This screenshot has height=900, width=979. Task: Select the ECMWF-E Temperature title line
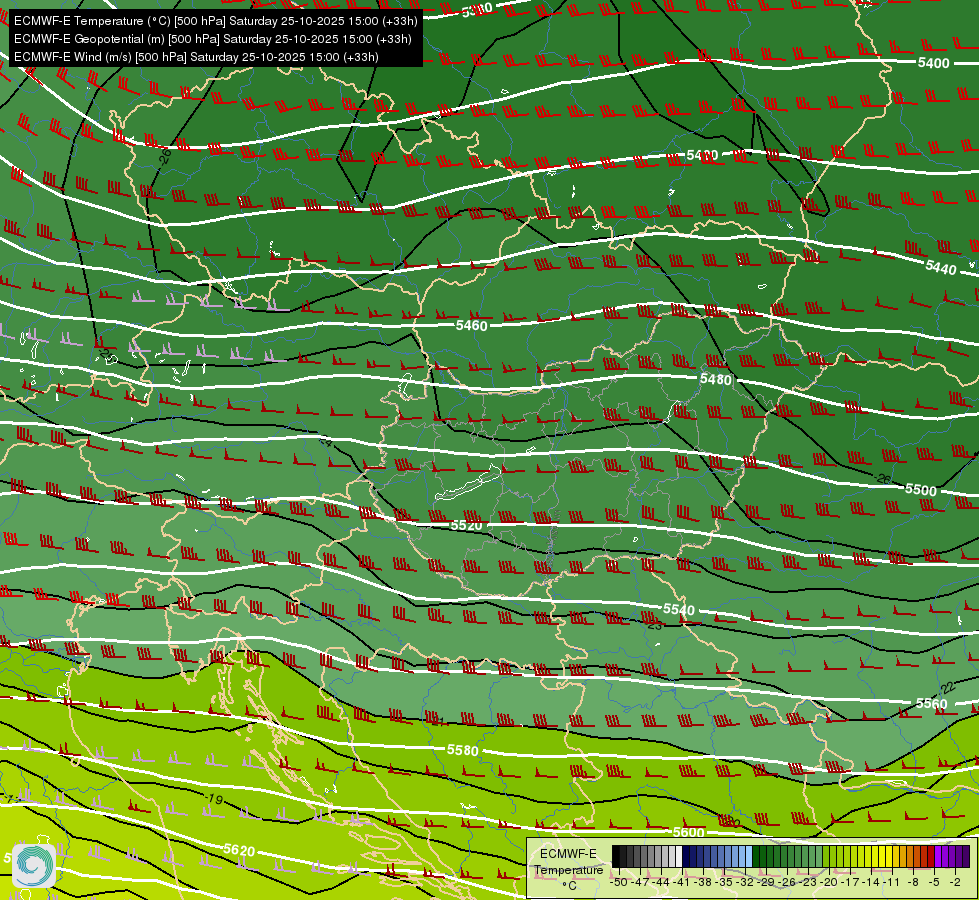(x=215, y=21)
